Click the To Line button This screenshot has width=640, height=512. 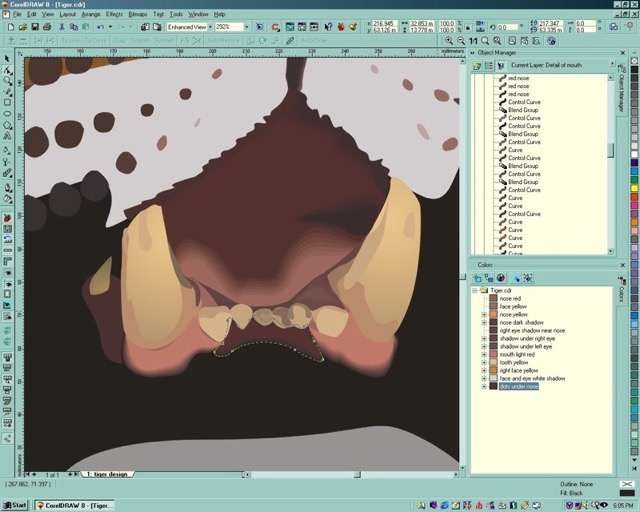coord(71,41)
